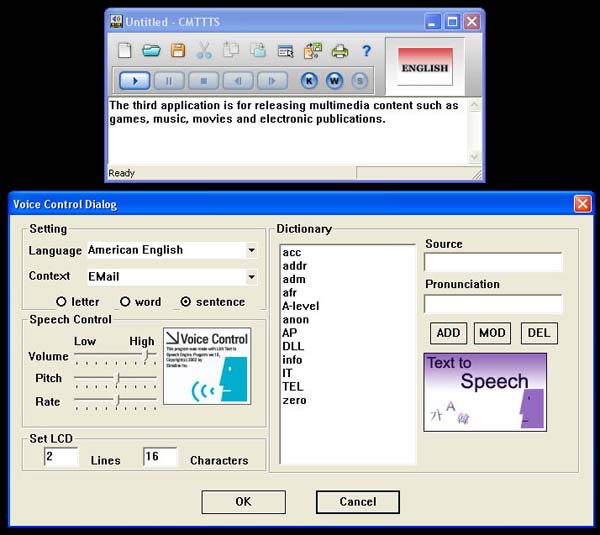Click the Pronunciation input field
600x535 pixels.
493,304
